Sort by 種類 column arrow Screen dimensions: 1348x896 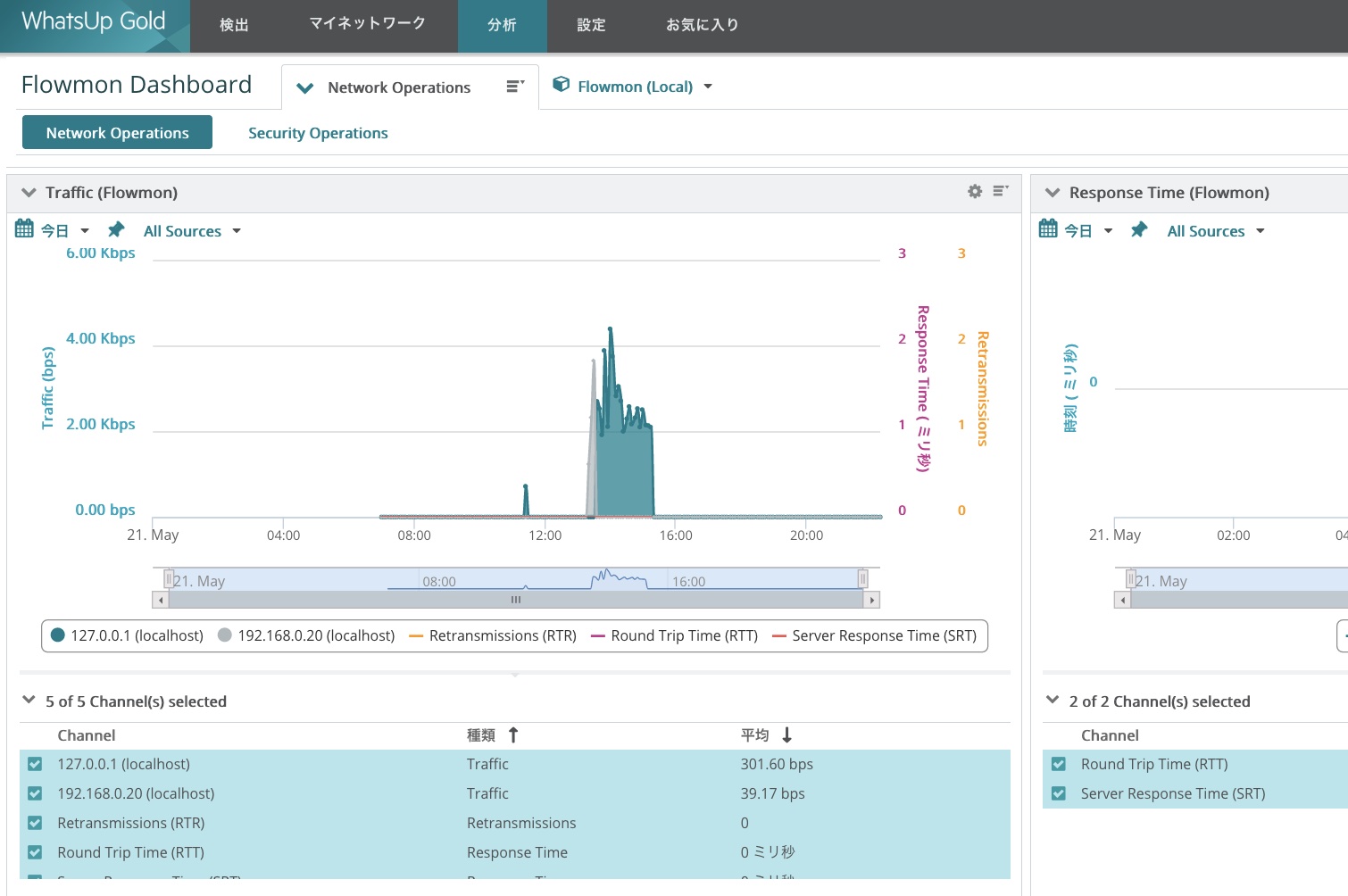513,735
